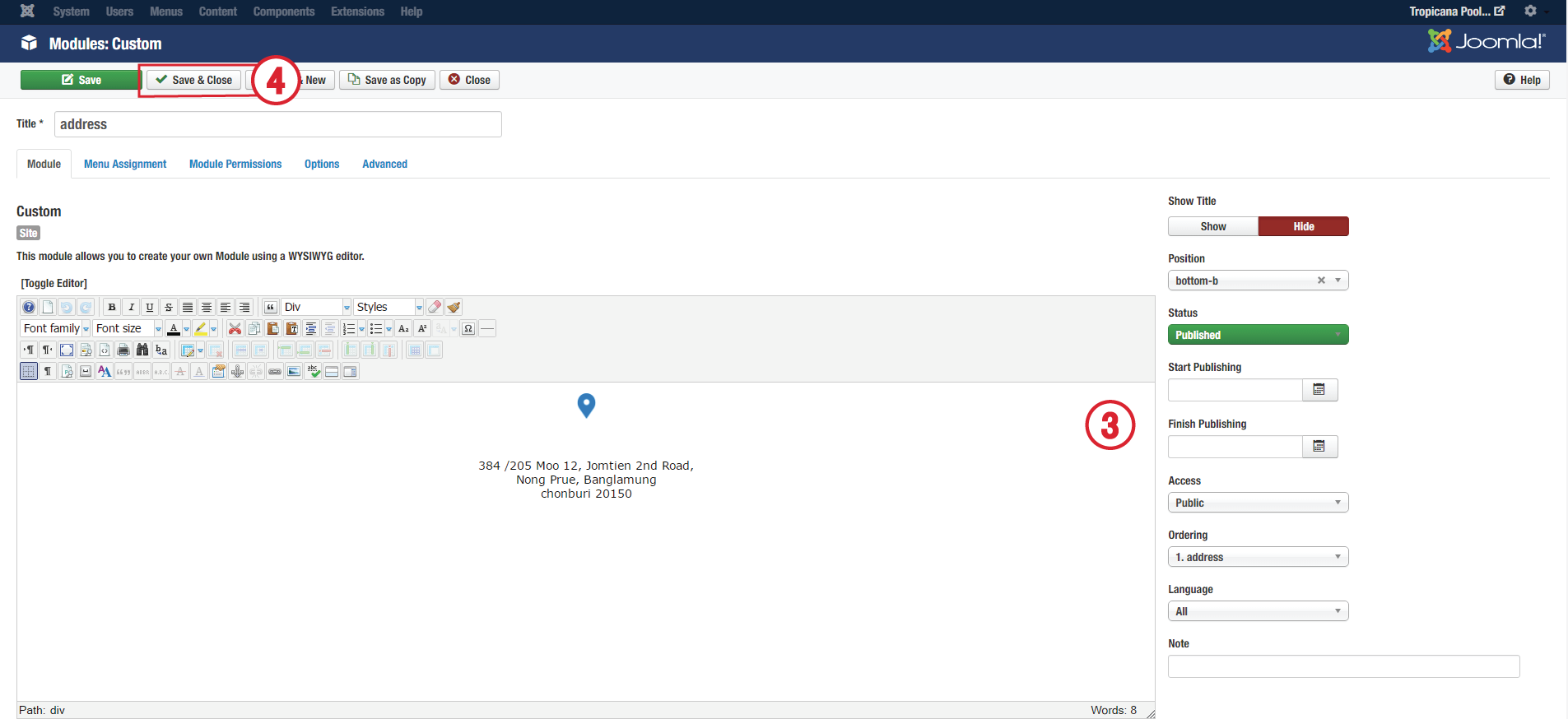Click the Insert Image icon
This screenshot has height=719, width=1568.
(x=294, y=371)
